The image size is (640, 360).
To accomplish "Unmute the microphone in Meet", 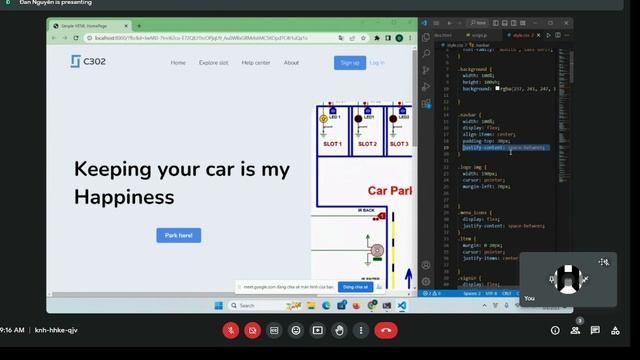I will click(231, 330).
